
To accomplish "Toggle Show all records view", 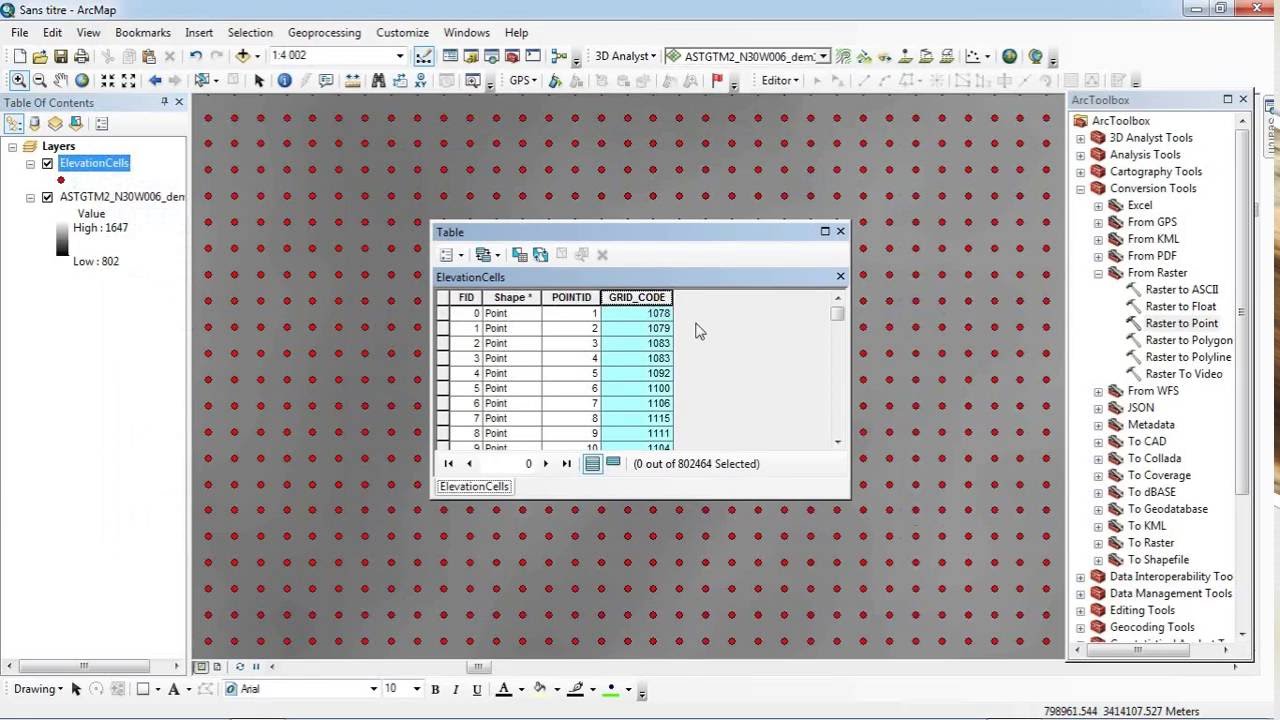I will [x=593, y=463].
